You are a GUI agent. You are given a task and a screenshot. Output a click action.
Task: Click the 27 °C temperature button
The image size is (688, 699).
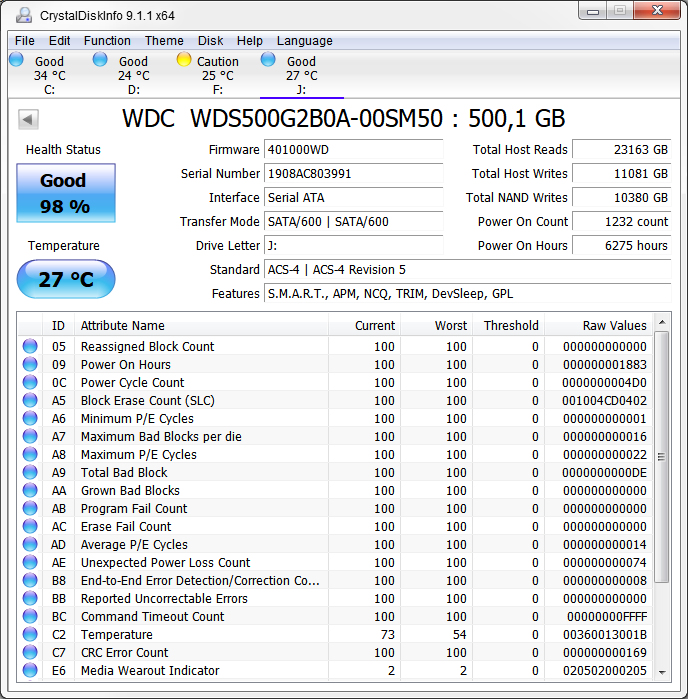[66, 279]
